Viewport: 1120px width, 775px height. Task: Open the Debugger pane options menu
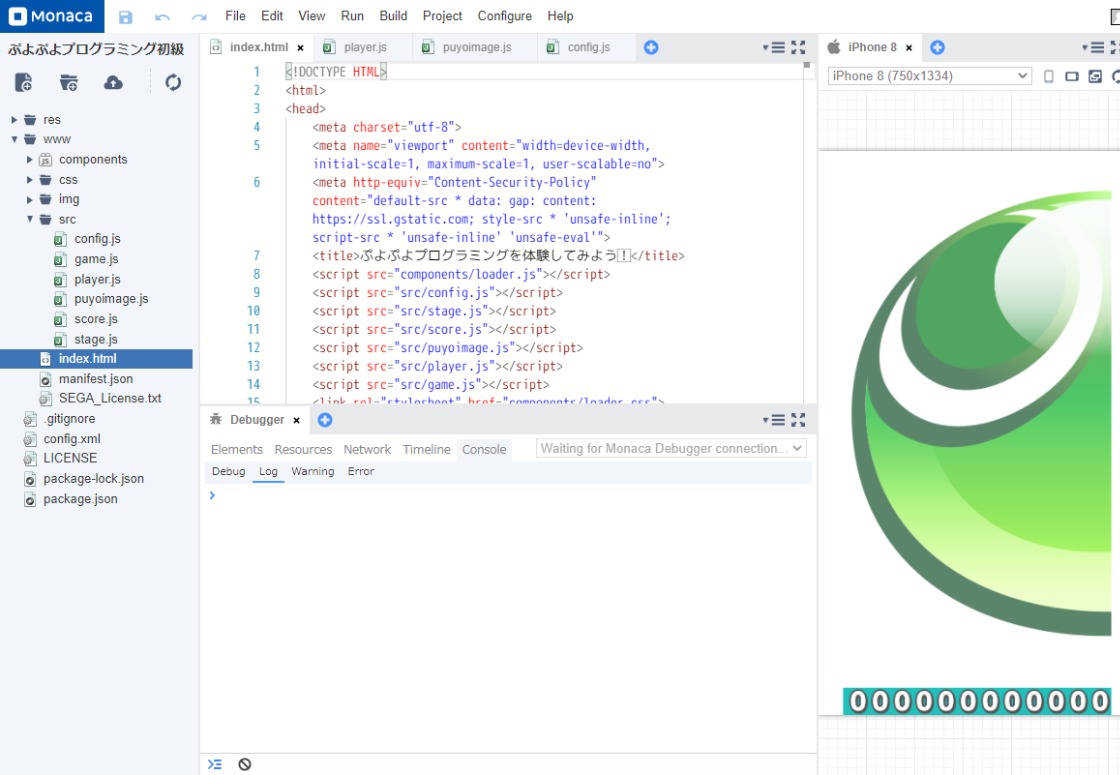774,420
